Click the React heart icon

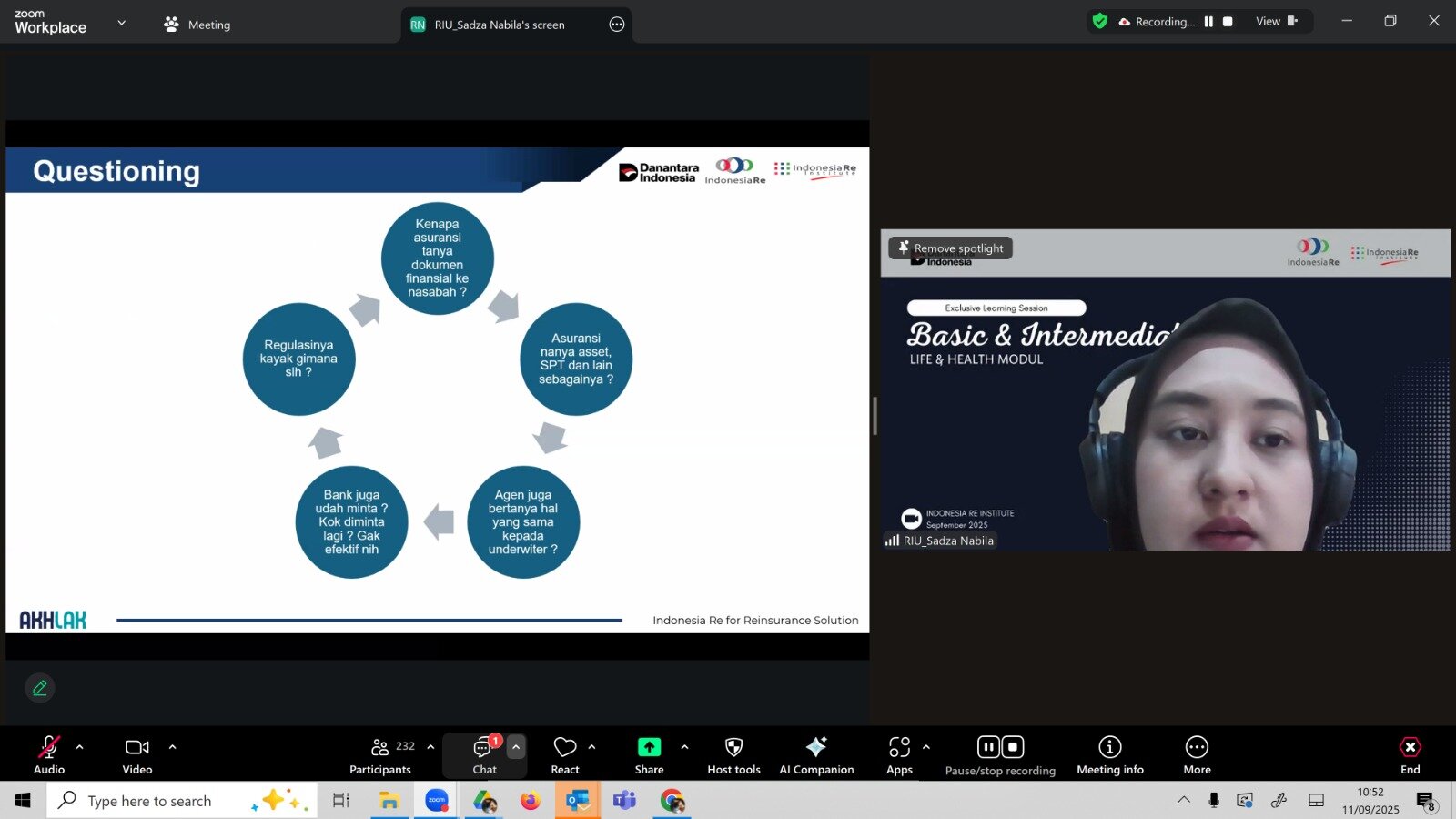click(565, 755)
